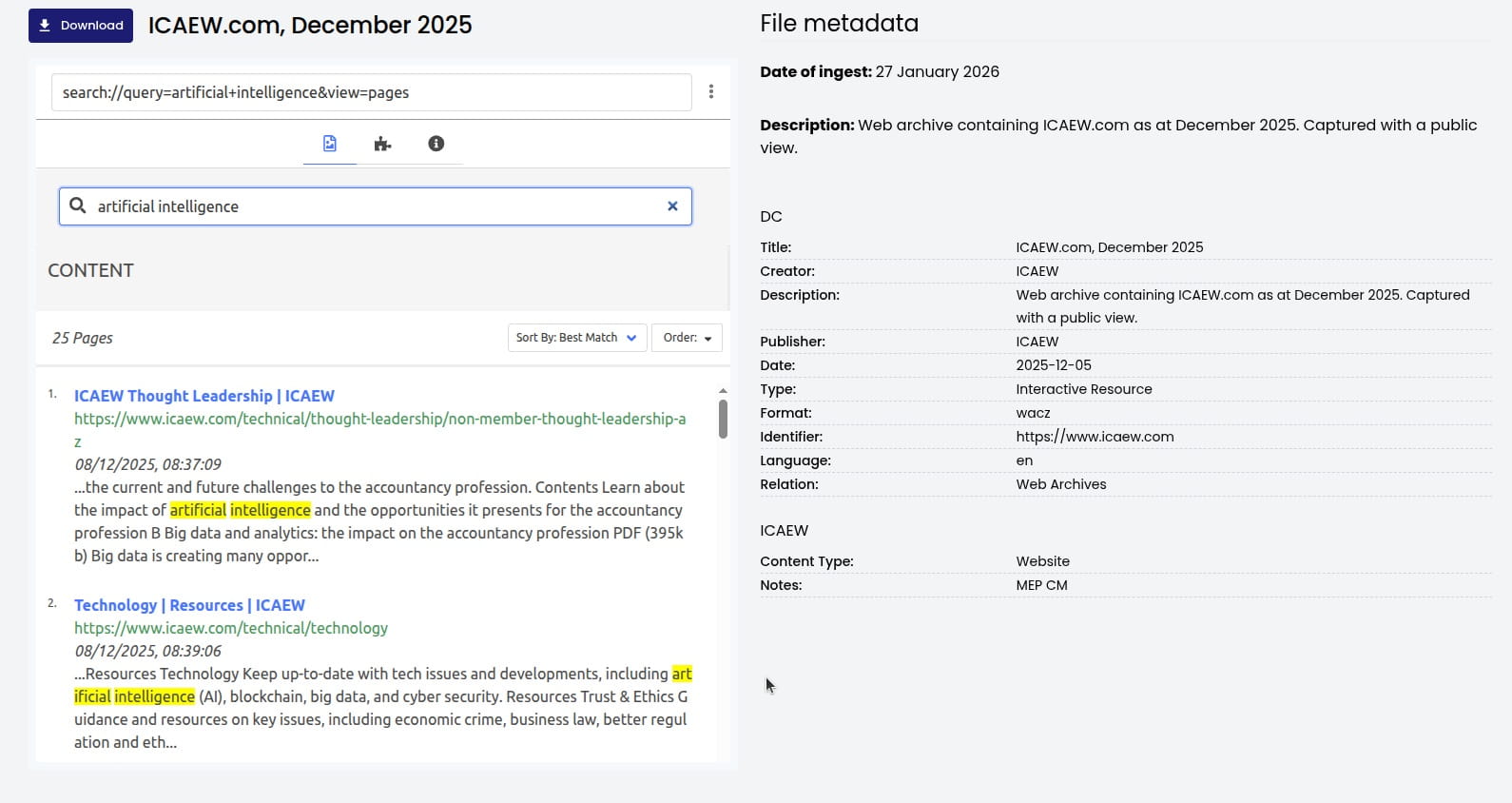Click the Relation value Web Archives
The image size is (1512, 803).
pos(1061,484)
